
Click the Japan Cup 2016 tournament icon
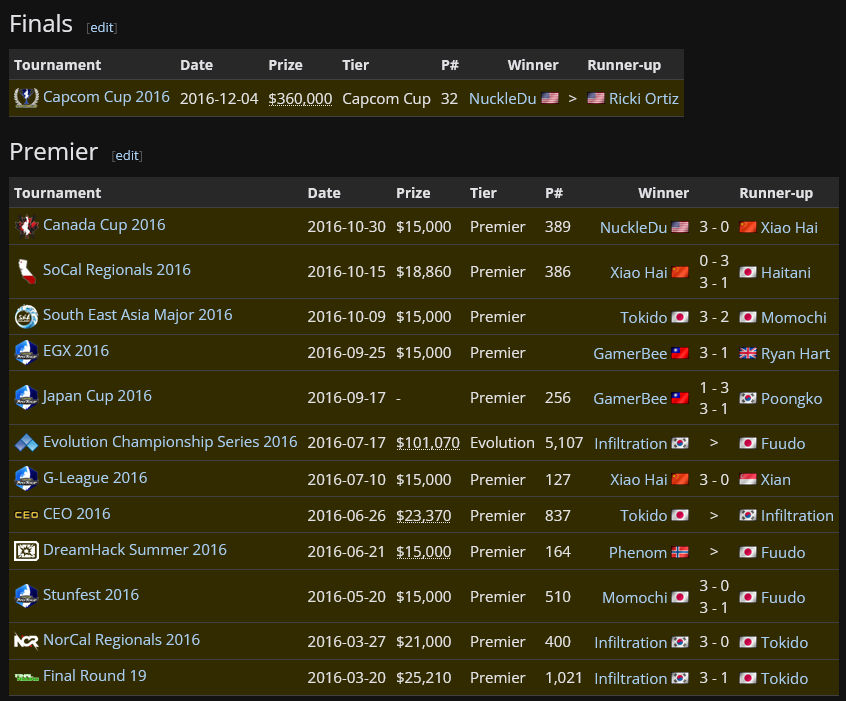tap(26, 397)
